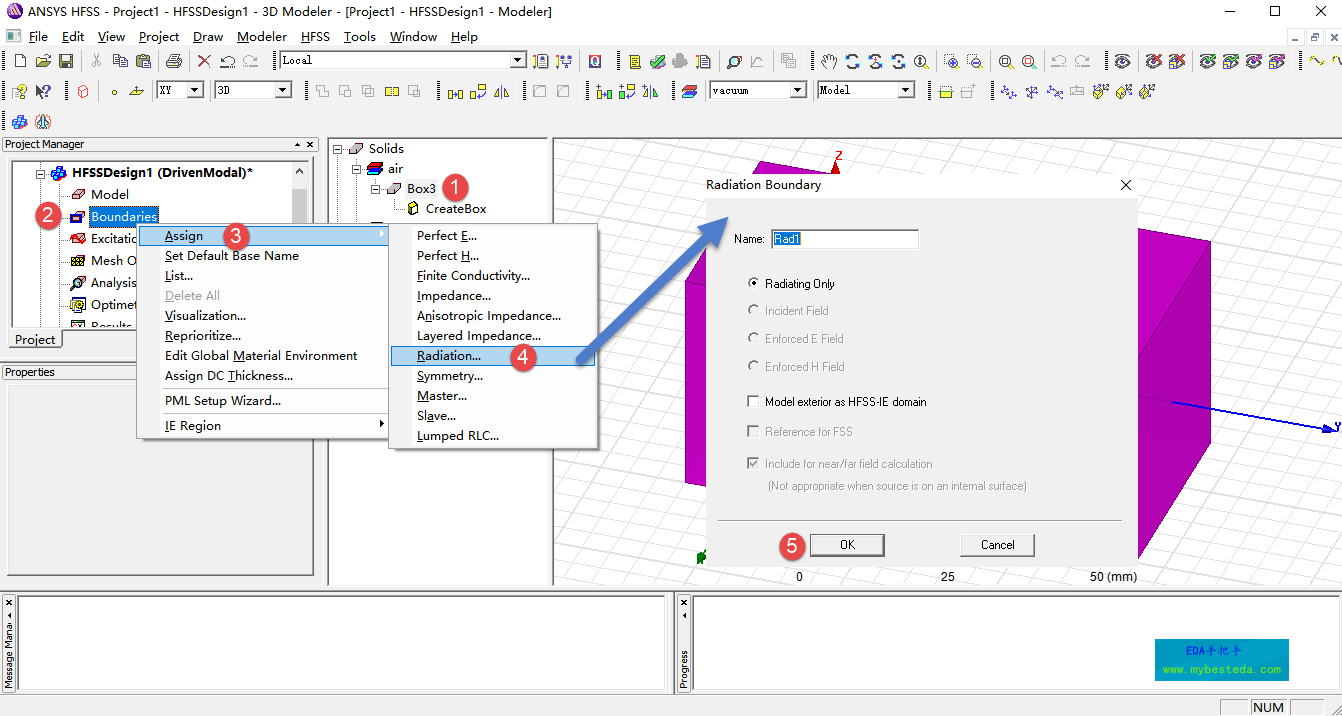Open the Modeler menu in menu bar

(x=262, y=37)
